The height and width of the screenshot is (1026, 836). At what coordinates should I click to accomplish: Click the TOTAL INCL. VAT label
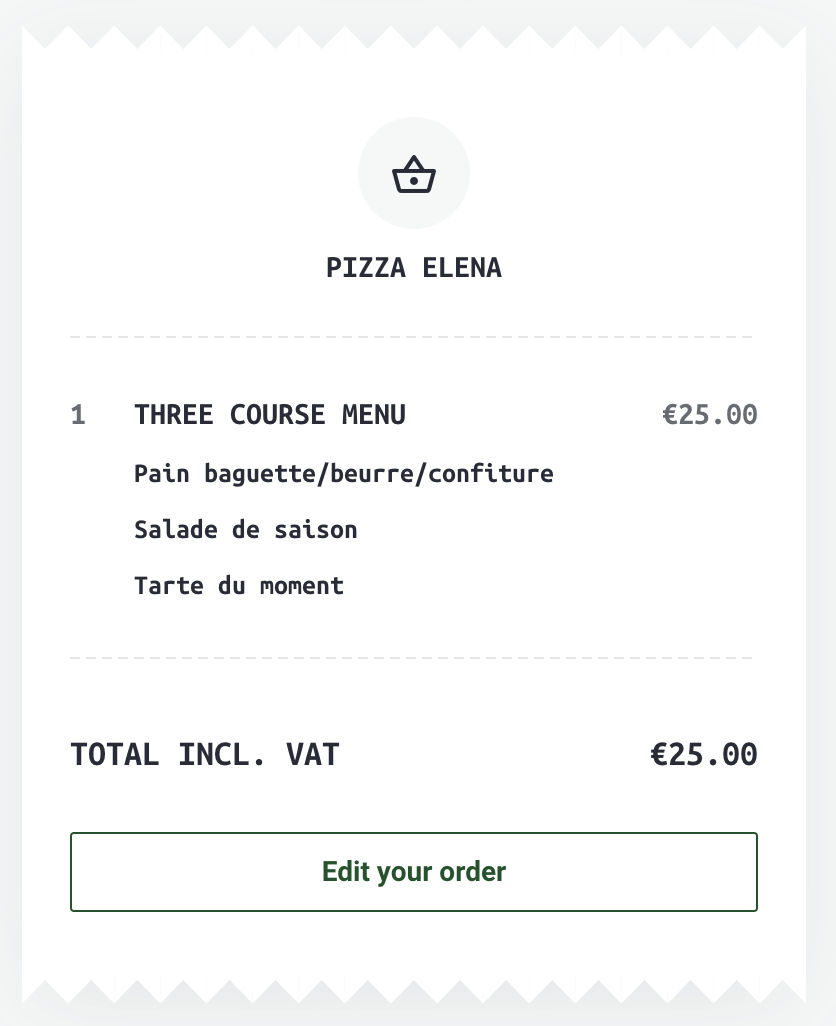[205, 754]
